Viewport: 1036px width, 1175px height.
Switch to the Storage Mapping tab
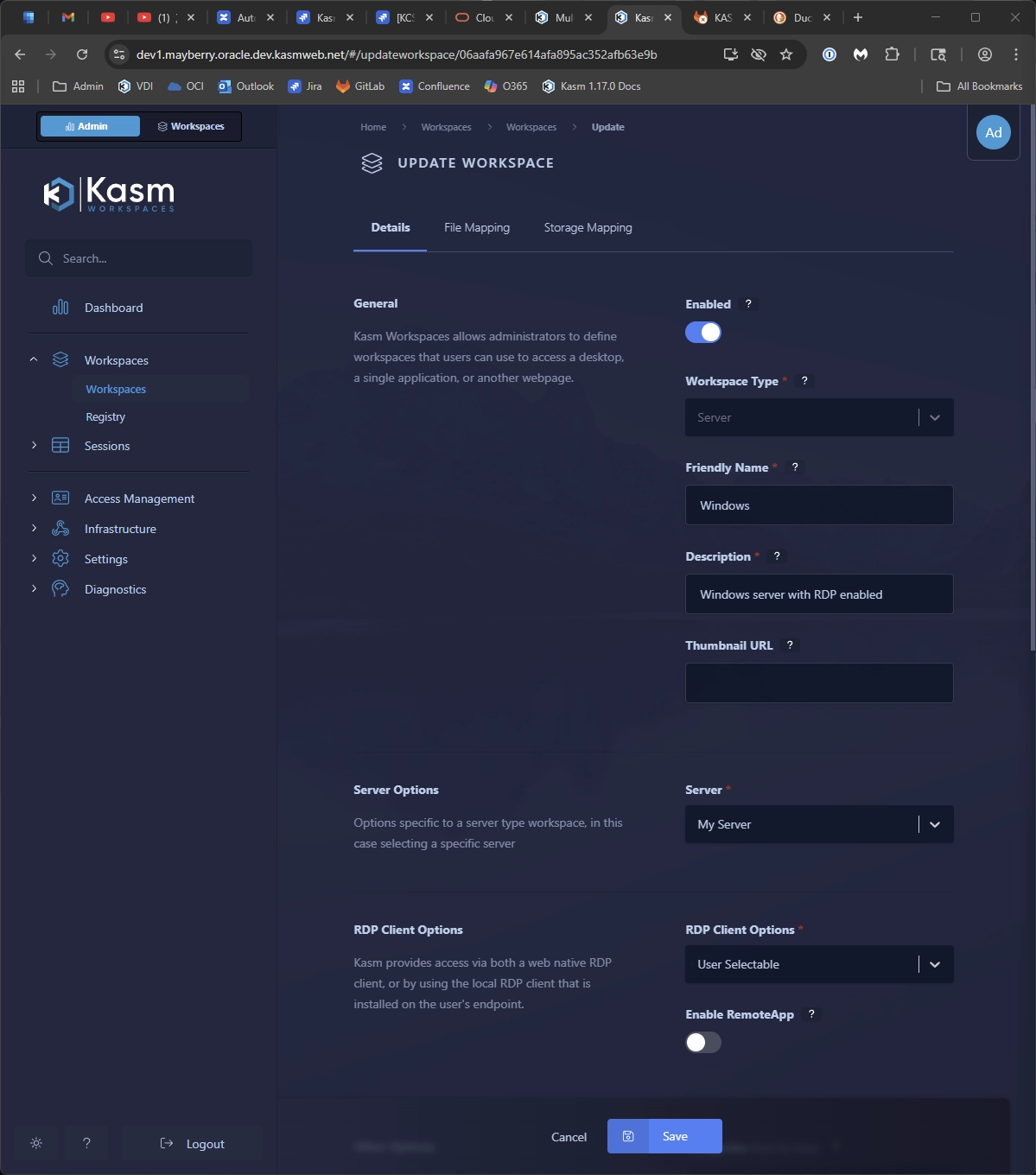588,227
